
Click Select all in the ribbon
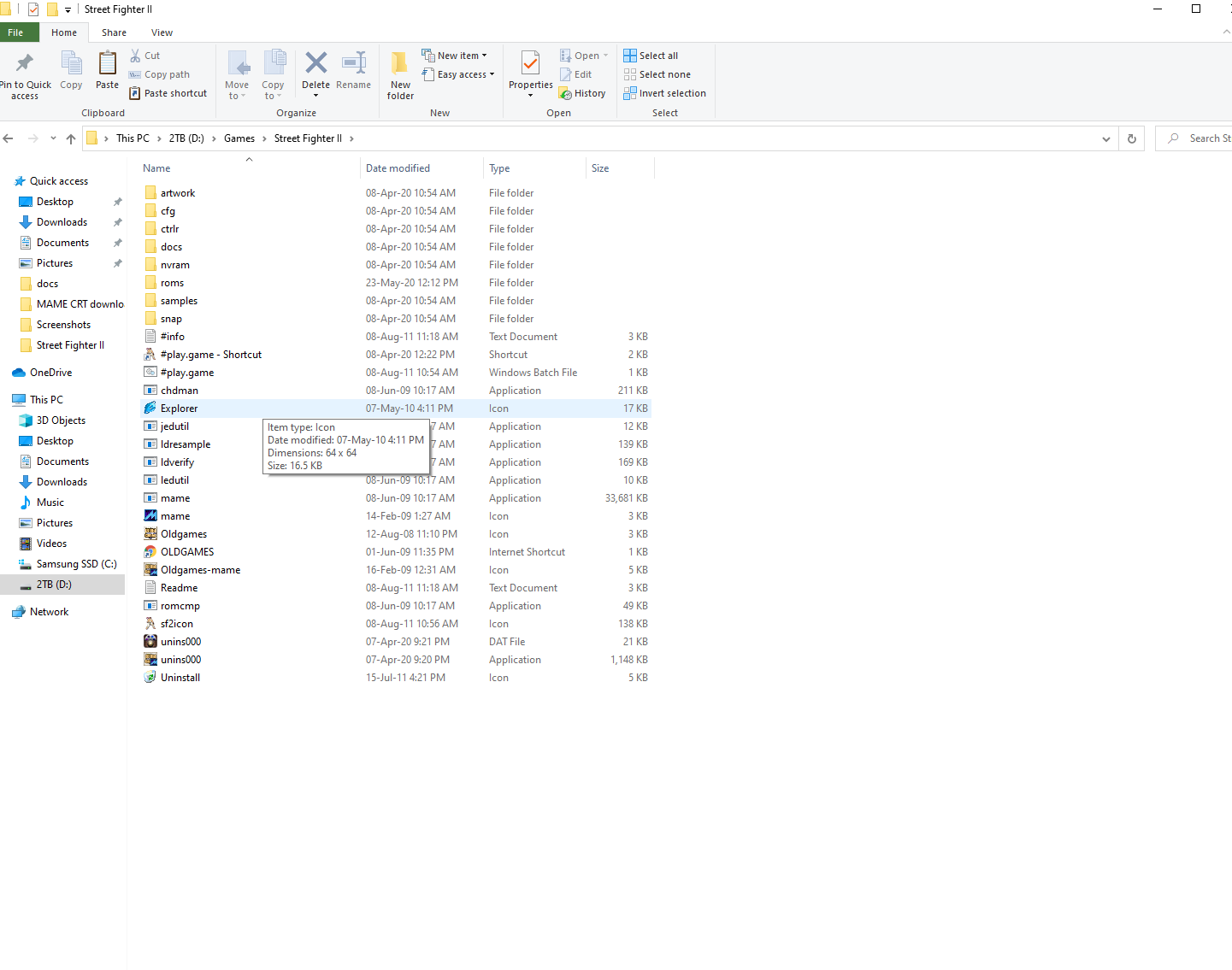[x=651, y=56]
